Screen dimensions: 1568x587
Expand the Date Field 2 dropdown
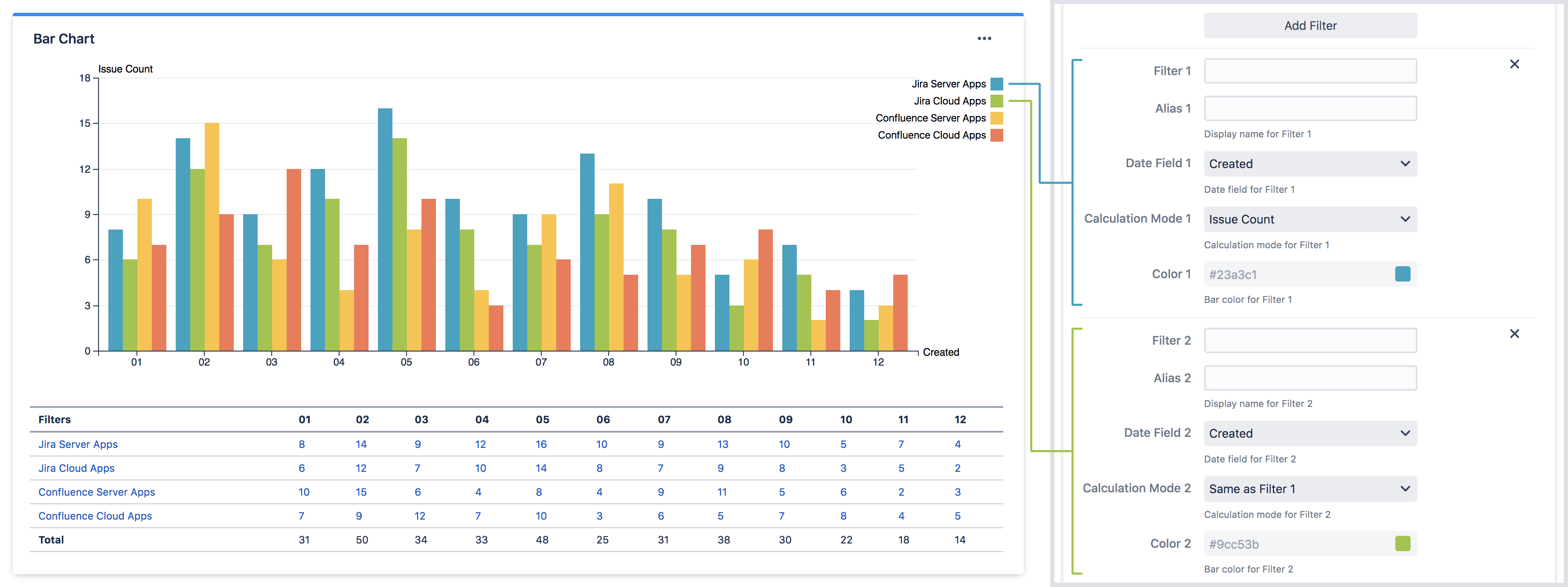pos(1310,433)
